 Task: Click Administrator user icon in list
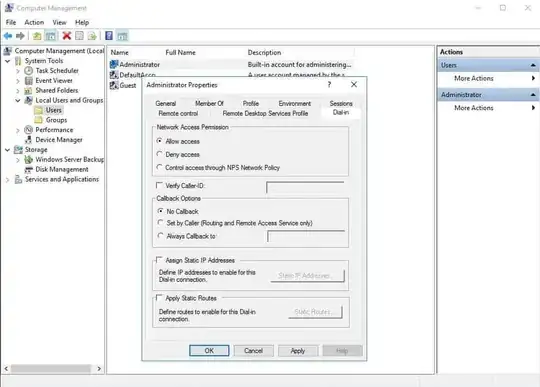click(114, 64)
